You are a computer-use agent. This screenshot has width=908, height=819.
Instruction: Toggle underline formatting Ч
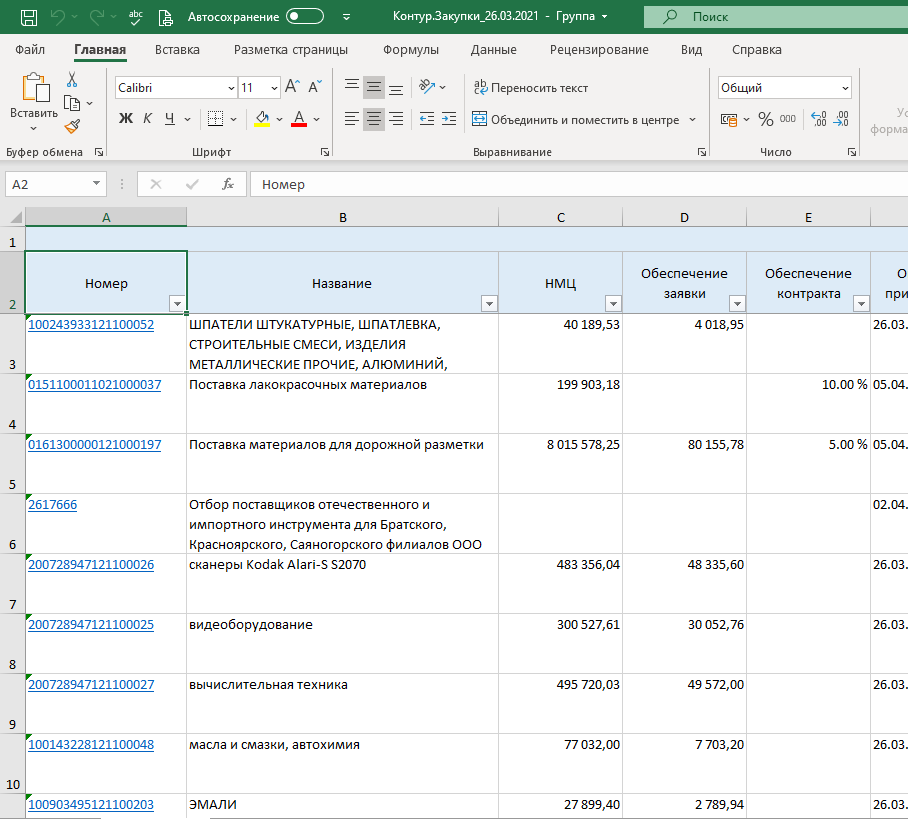pyautogui.click(x=170, y=119)
